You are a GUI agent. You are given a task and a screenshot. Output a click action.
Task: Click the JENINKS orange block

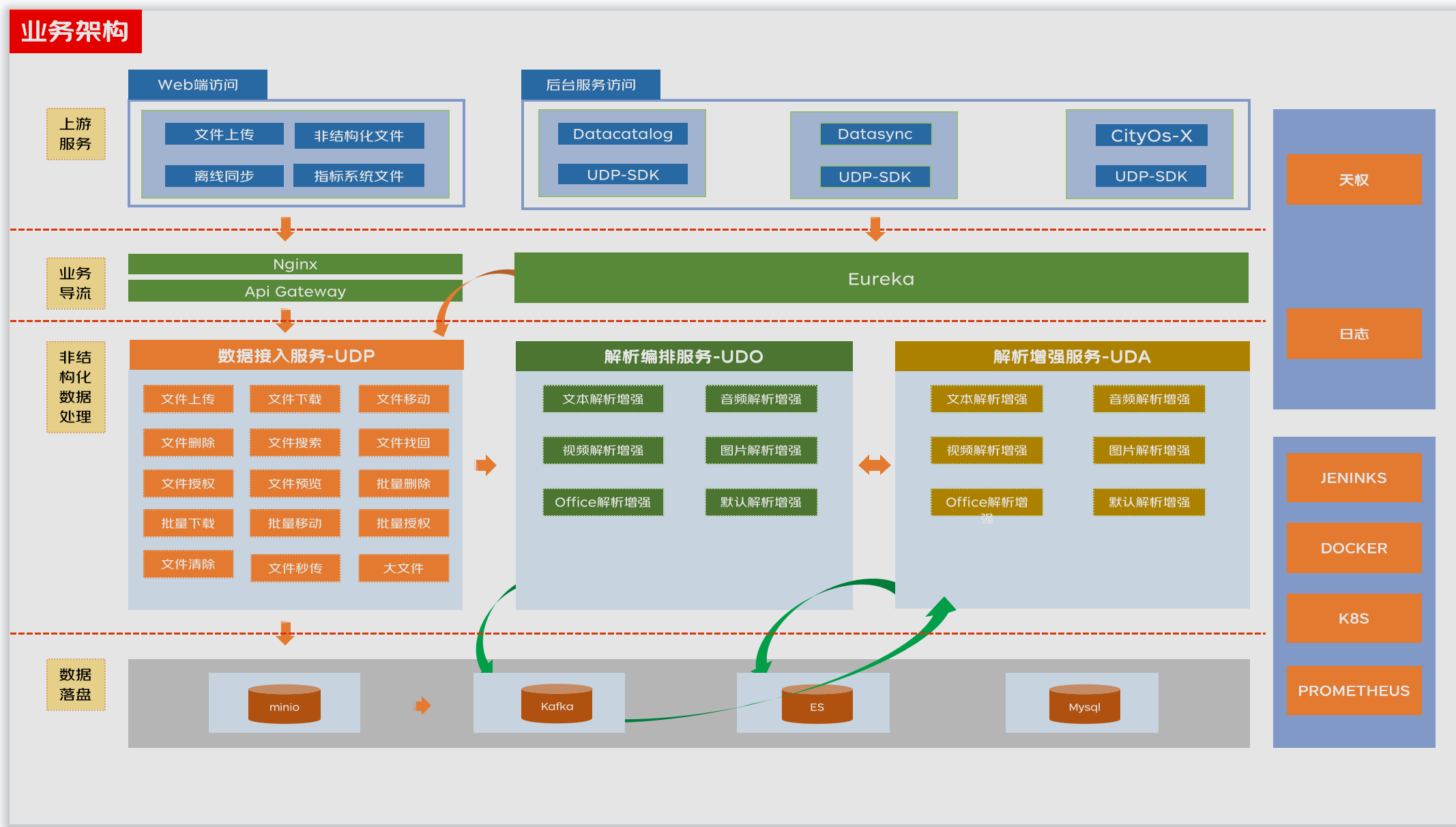tap(1354, 478)
